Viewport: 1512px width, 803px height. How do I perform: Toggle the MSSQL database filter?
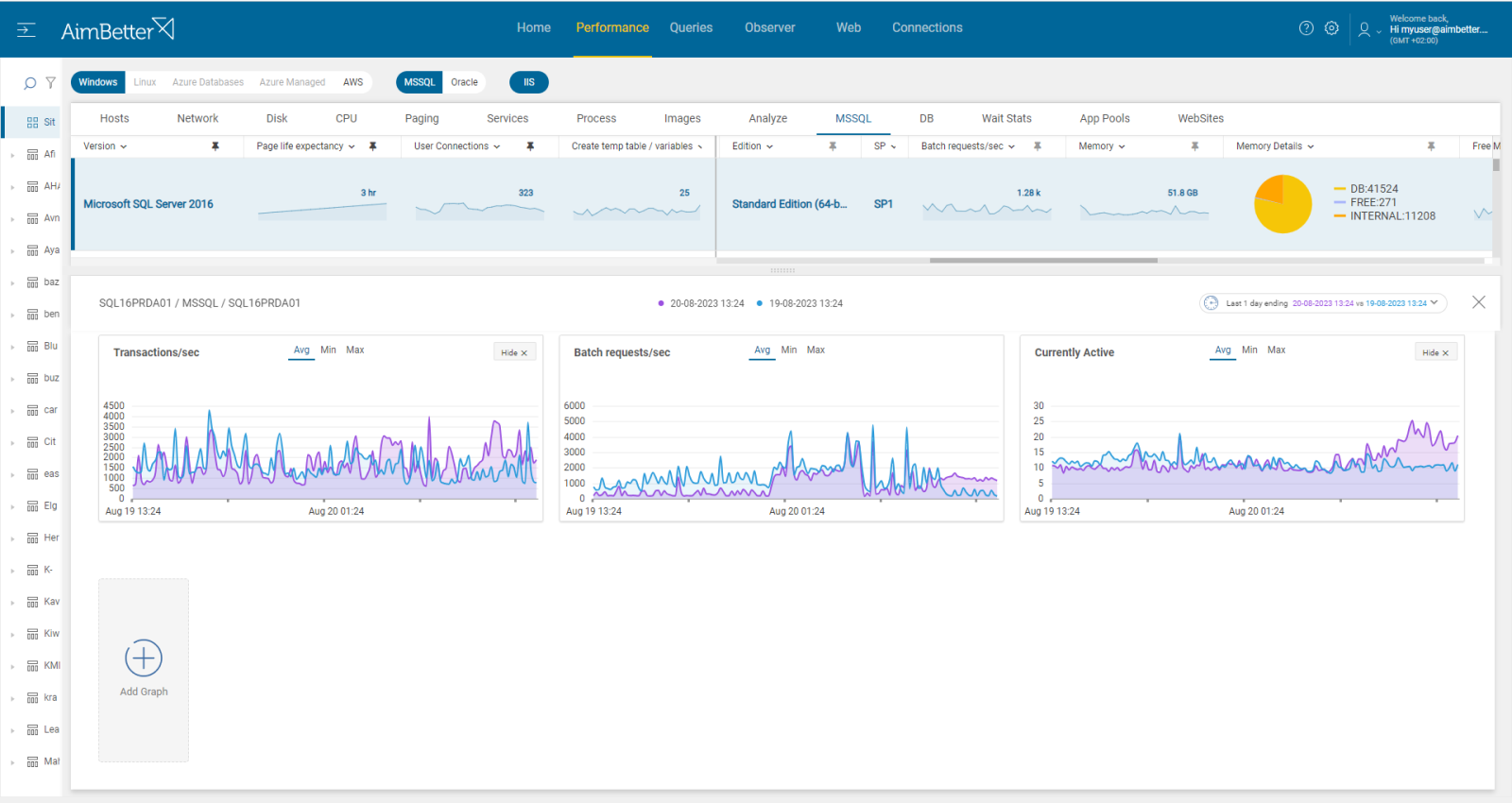click(420, 82)
